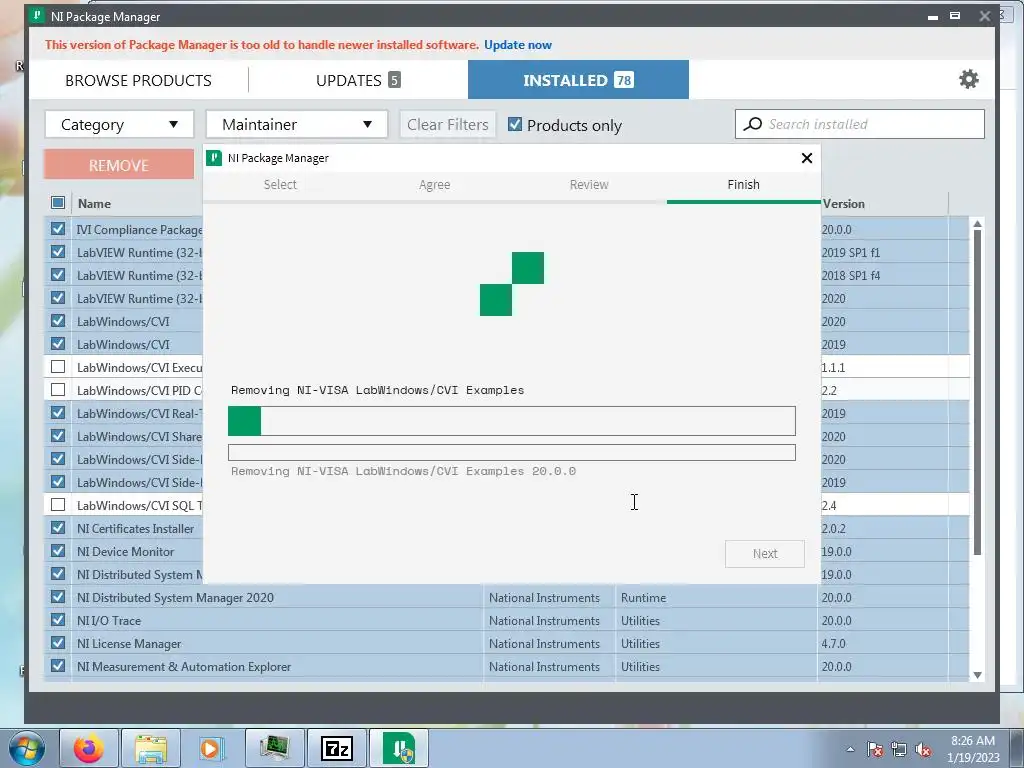
Task: Open the Category dropdown
Action: click(120, 124)
